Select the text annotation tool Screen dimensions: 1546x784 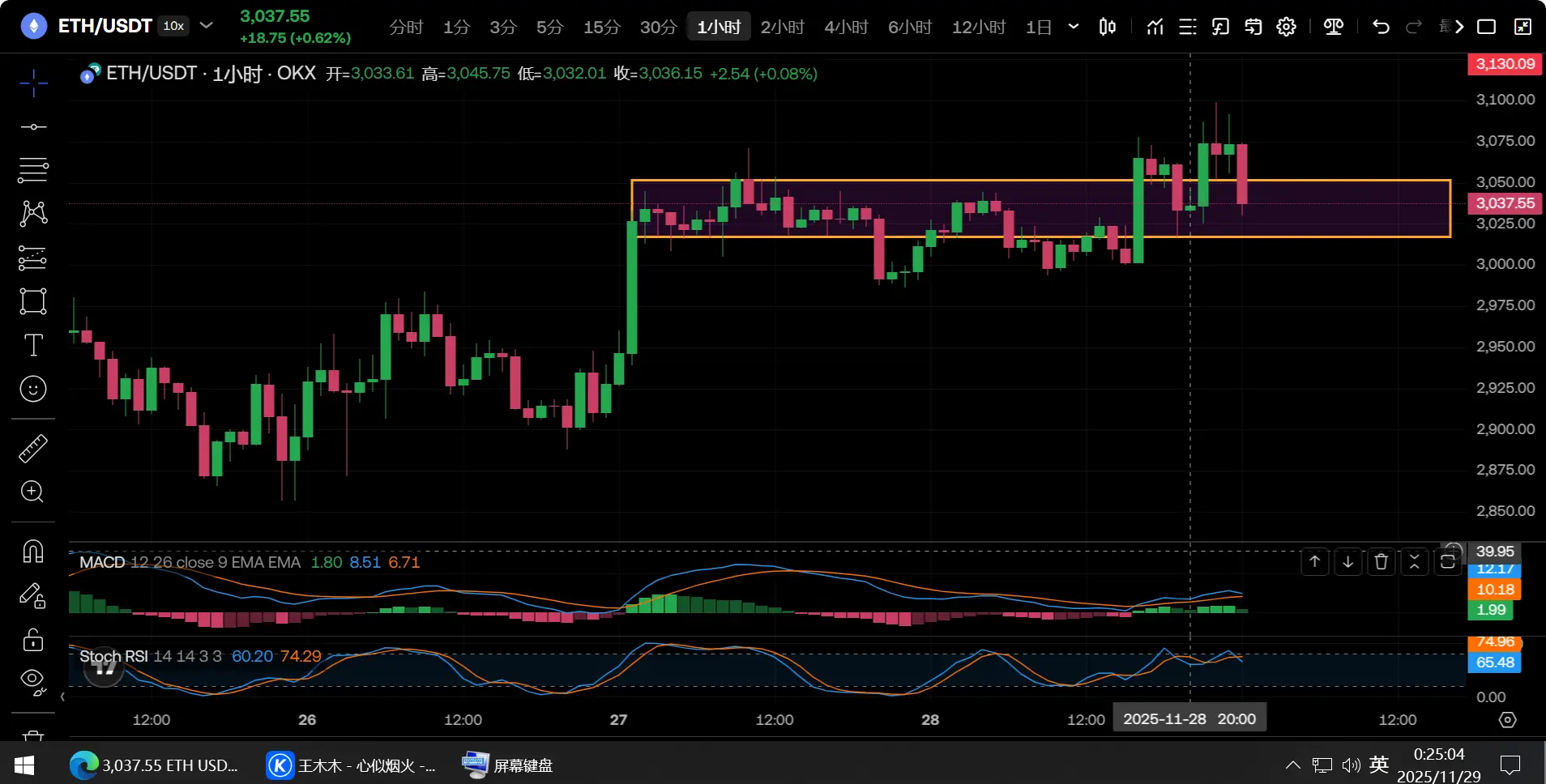(33, 345)
